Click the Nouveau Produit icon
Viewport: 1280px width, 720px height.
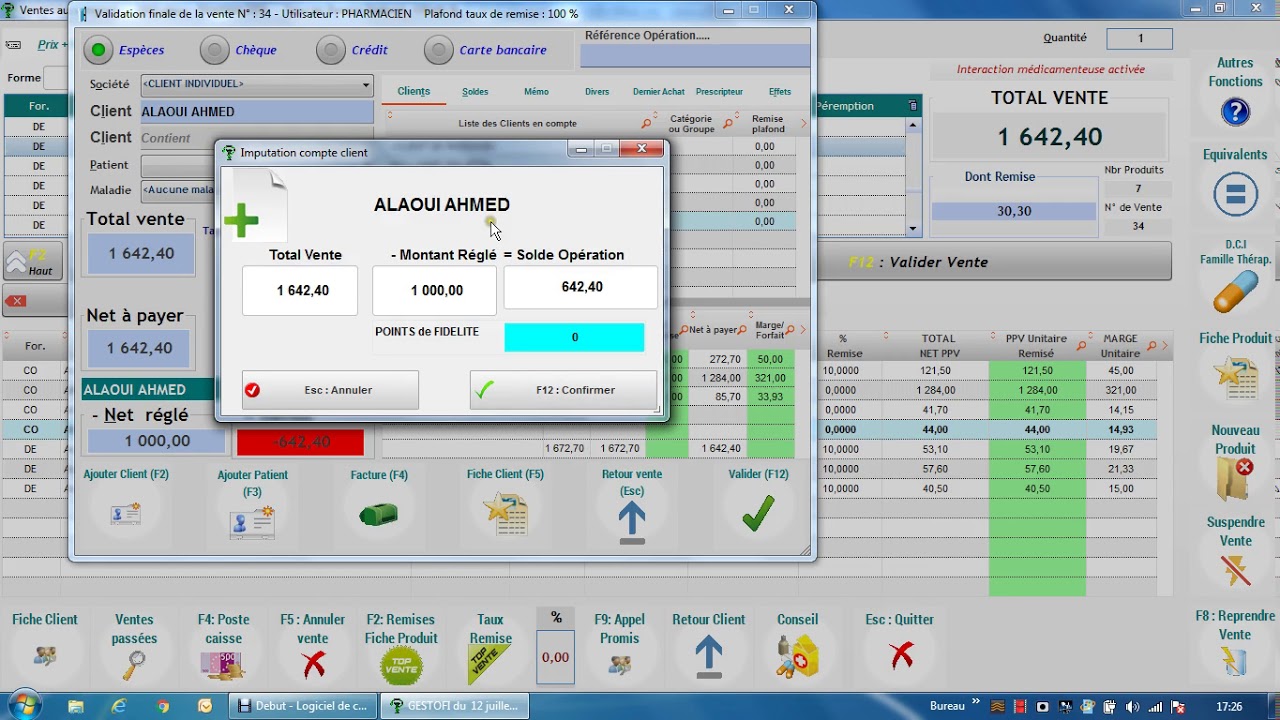(1235, 479)
